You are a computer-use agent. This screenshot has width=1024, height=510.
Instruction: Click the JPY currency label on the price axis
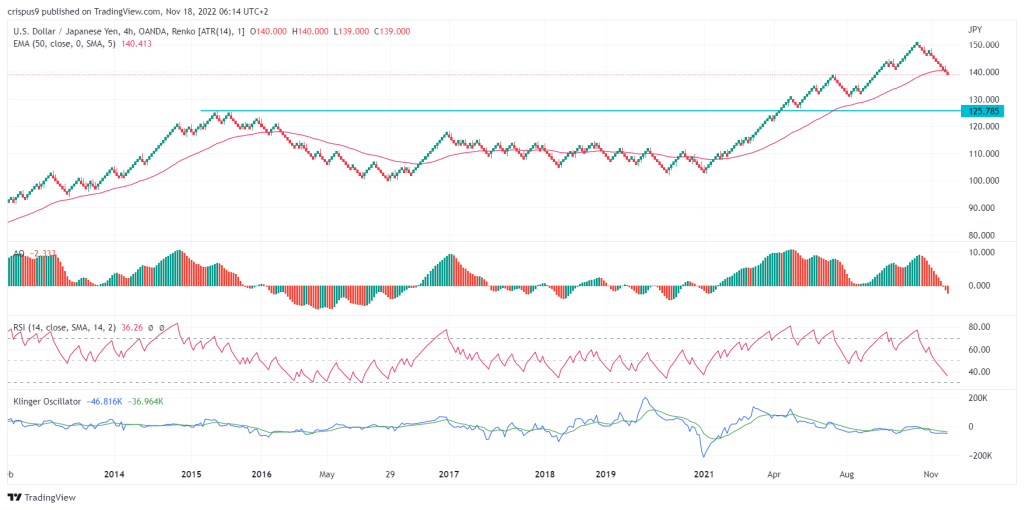[975, 31]
